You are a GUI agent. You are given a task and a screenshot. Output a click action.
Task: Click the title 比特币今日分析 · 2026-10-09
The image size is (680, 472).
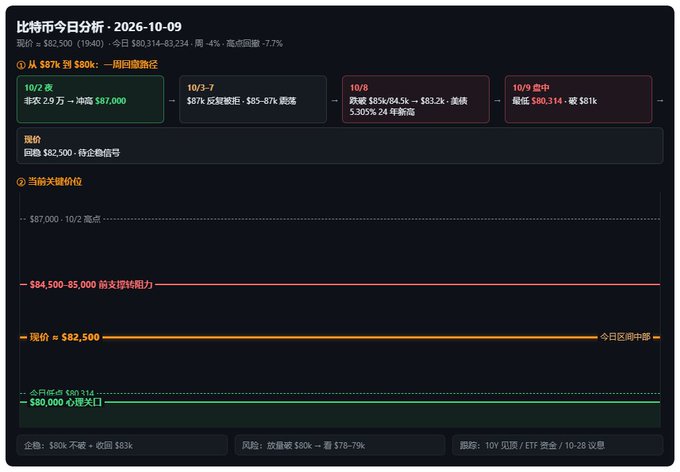coord(99,27)
